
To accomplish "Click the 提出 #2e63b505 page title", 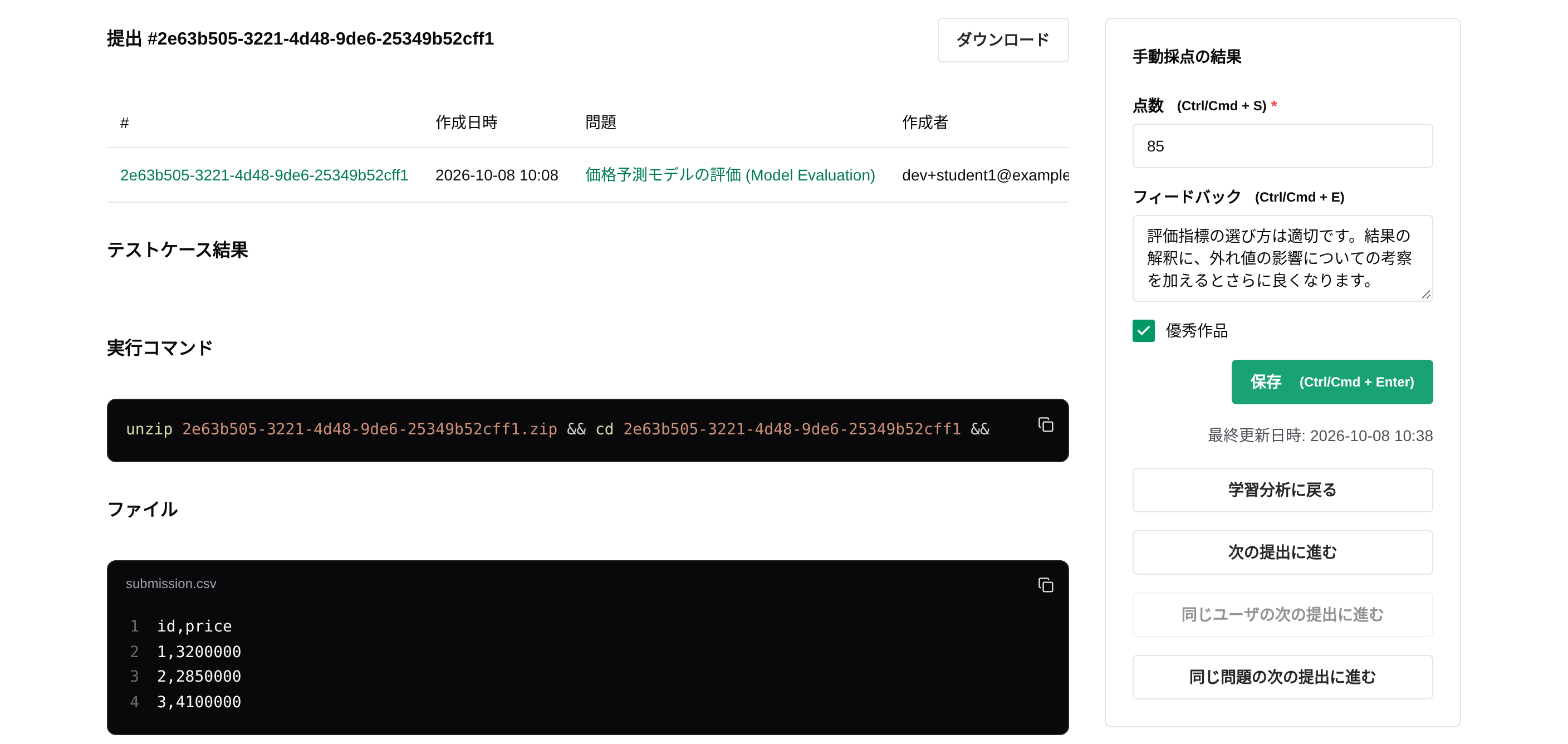I will tap(300, 38).
